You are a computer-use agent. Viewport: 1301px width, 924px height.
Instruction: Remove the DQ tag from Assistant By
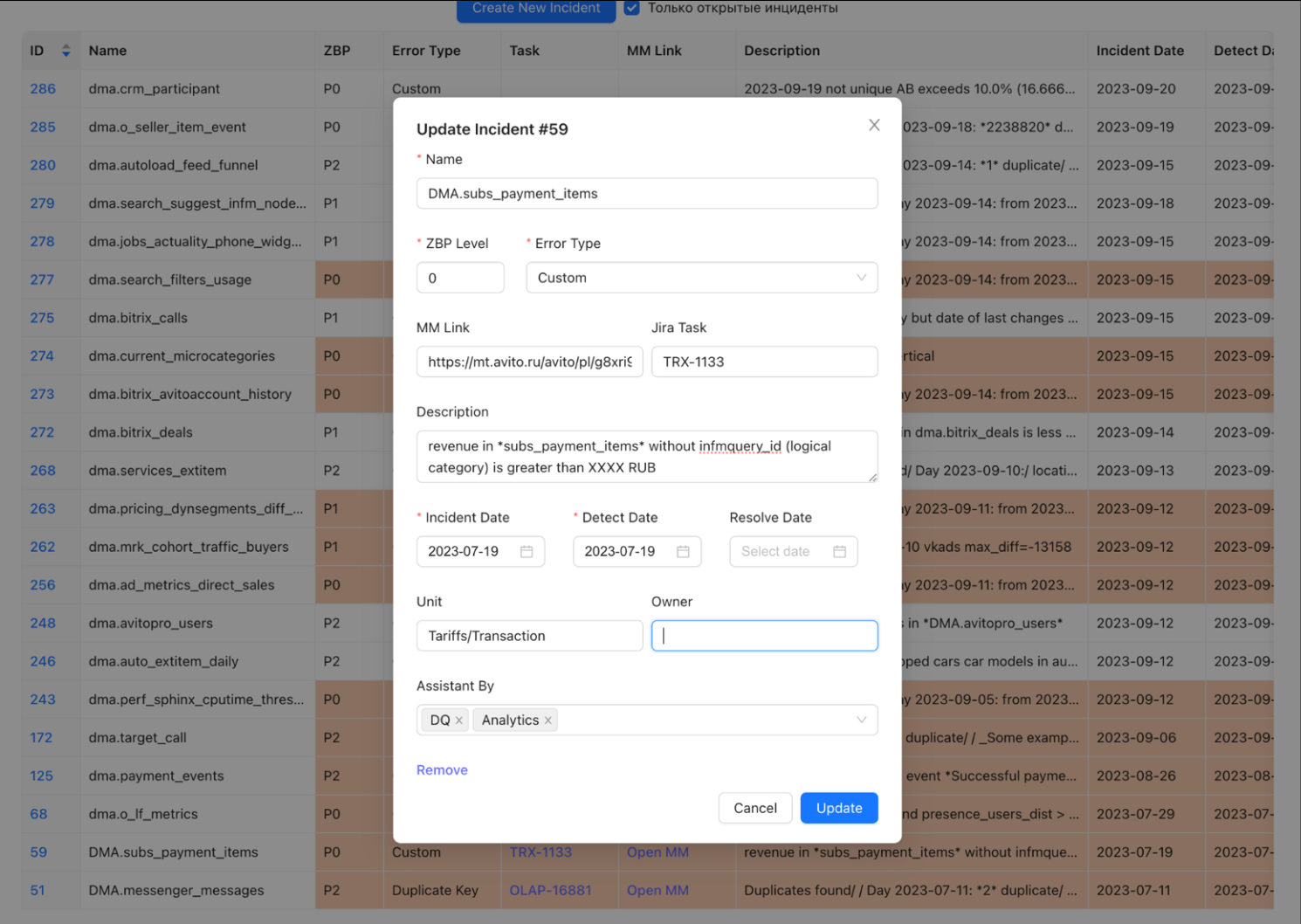click(x=459, y=721)
